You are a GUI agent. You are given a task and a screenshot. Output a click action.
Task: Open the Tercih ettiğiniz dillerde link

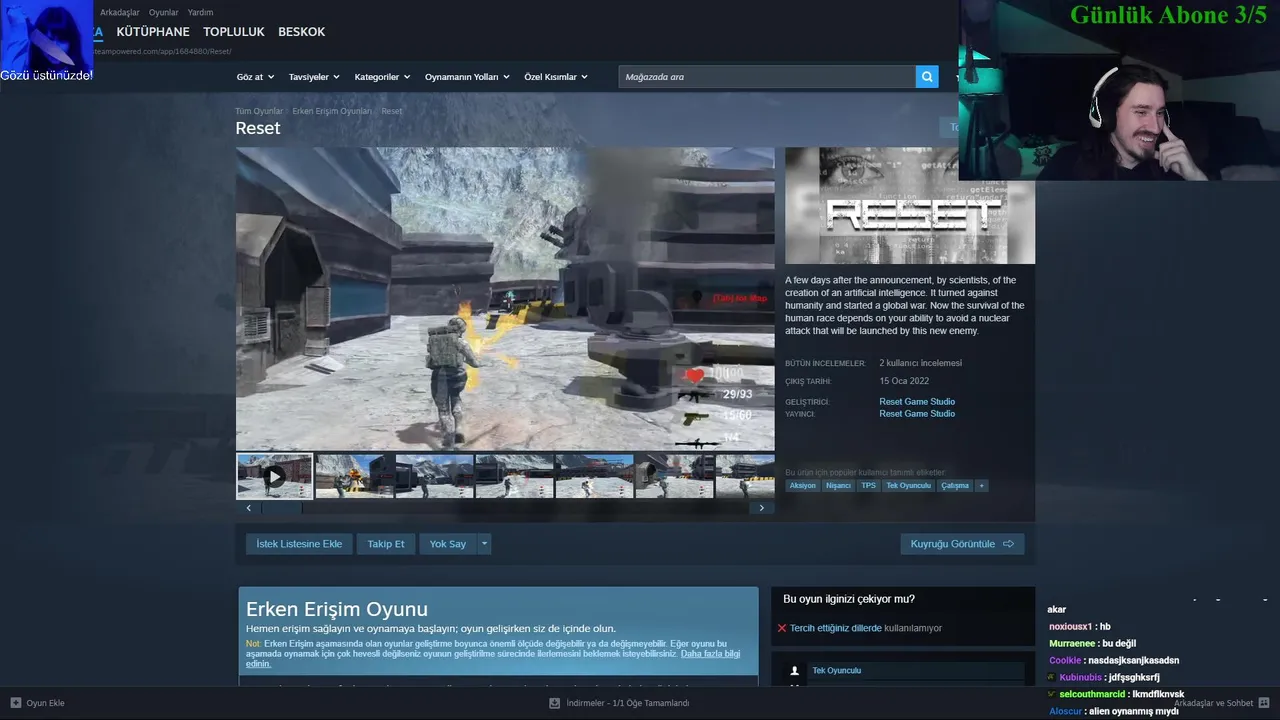tap(835, 628)
